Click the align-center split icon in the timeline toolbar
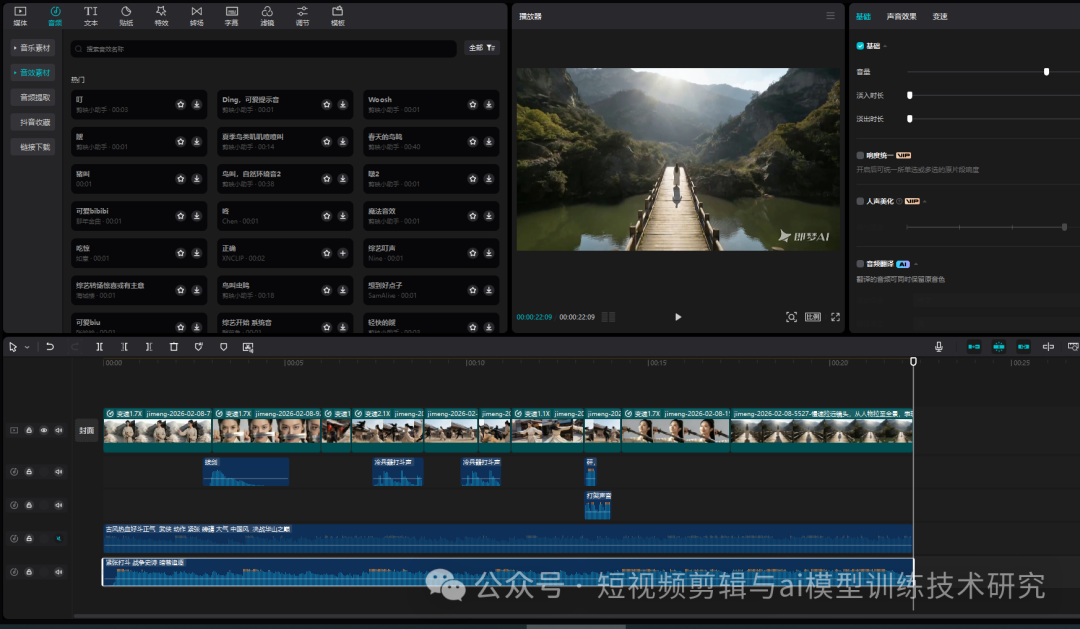This screenshot has width=1080, height=629. pyautogui.click(x=1048, y=347)
